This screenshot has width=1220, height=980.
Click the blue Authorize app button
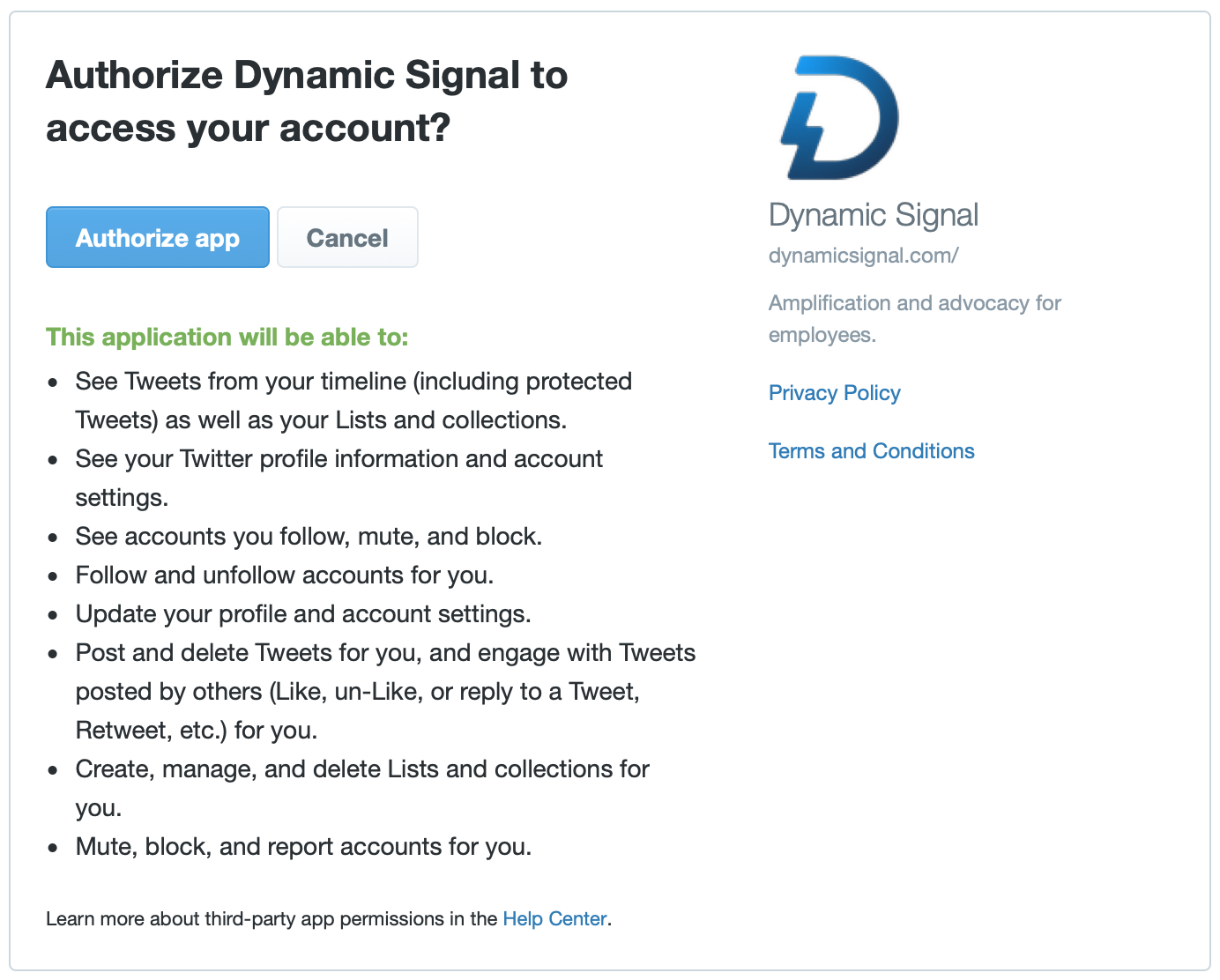[158, 237]
